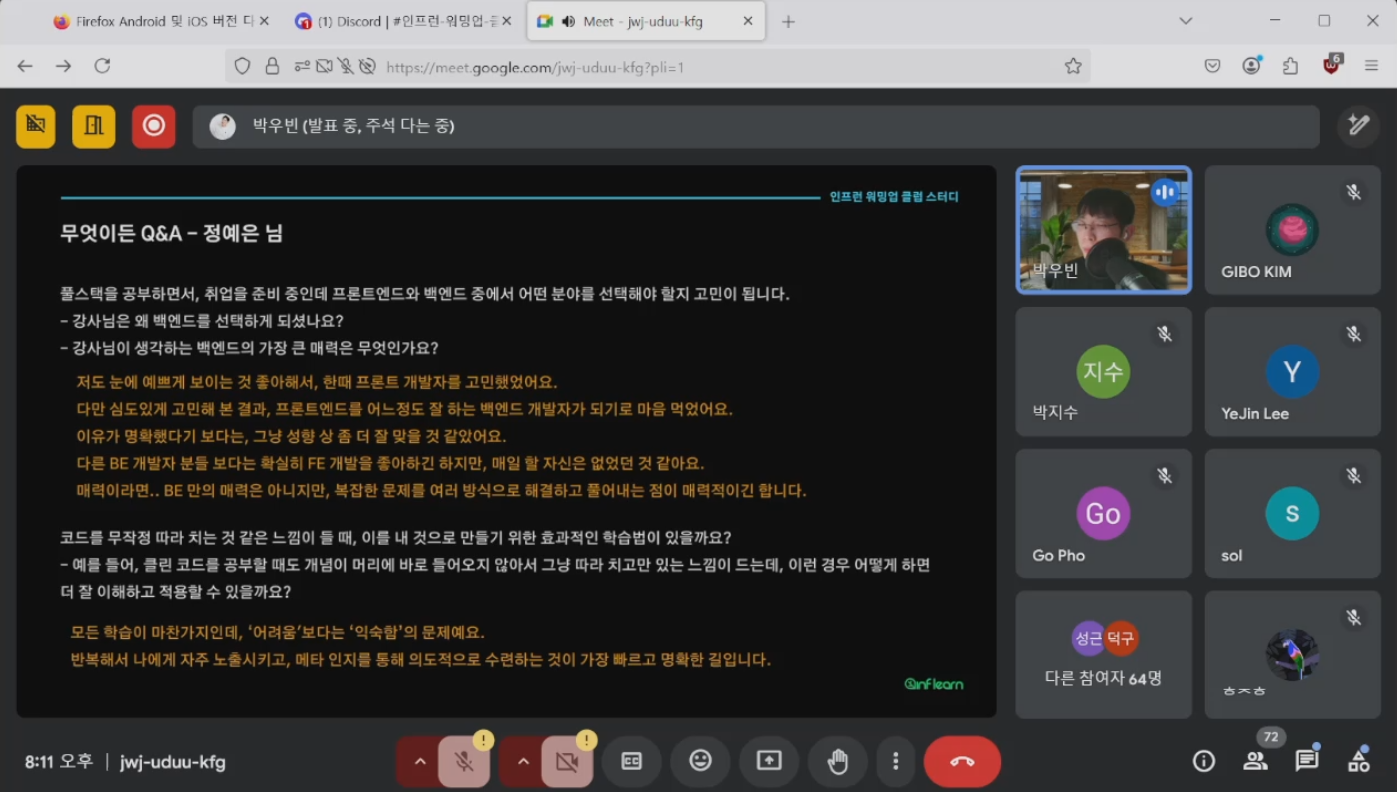The height and width of the screenshot is (792, 1397).
Task: Click the tracking protection shield icon
Action: 242,66
